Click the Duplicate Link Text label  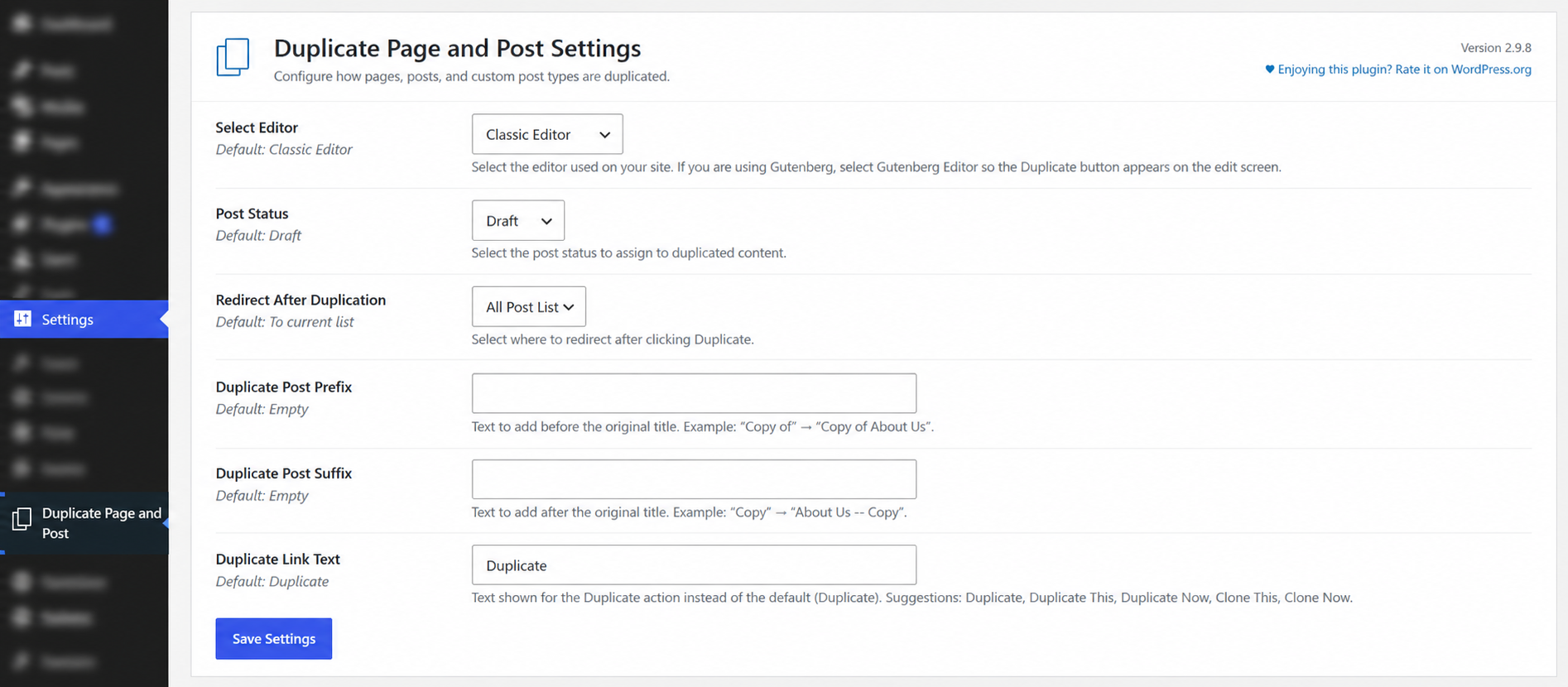tap(278, 560)
